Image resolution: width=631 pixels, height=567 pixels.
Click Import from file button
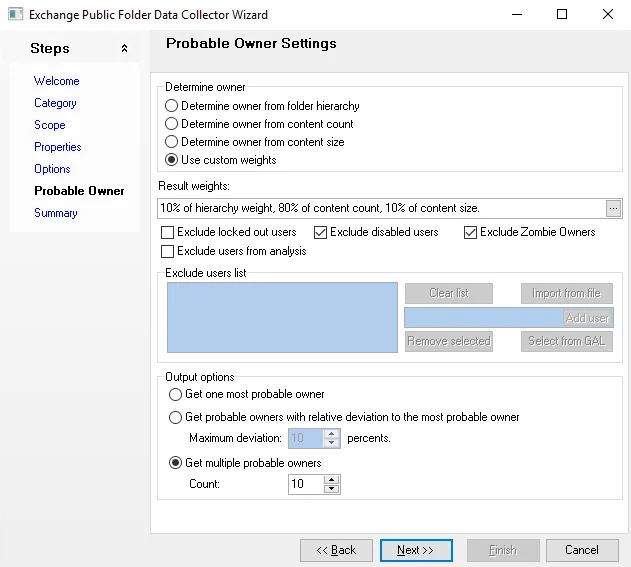567,293
